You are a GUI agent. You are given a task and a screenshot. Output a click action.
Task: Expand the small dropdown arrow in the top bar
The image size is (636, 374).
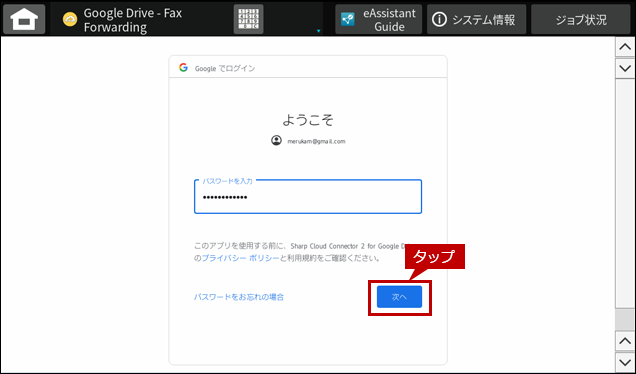tap(318, 31)
